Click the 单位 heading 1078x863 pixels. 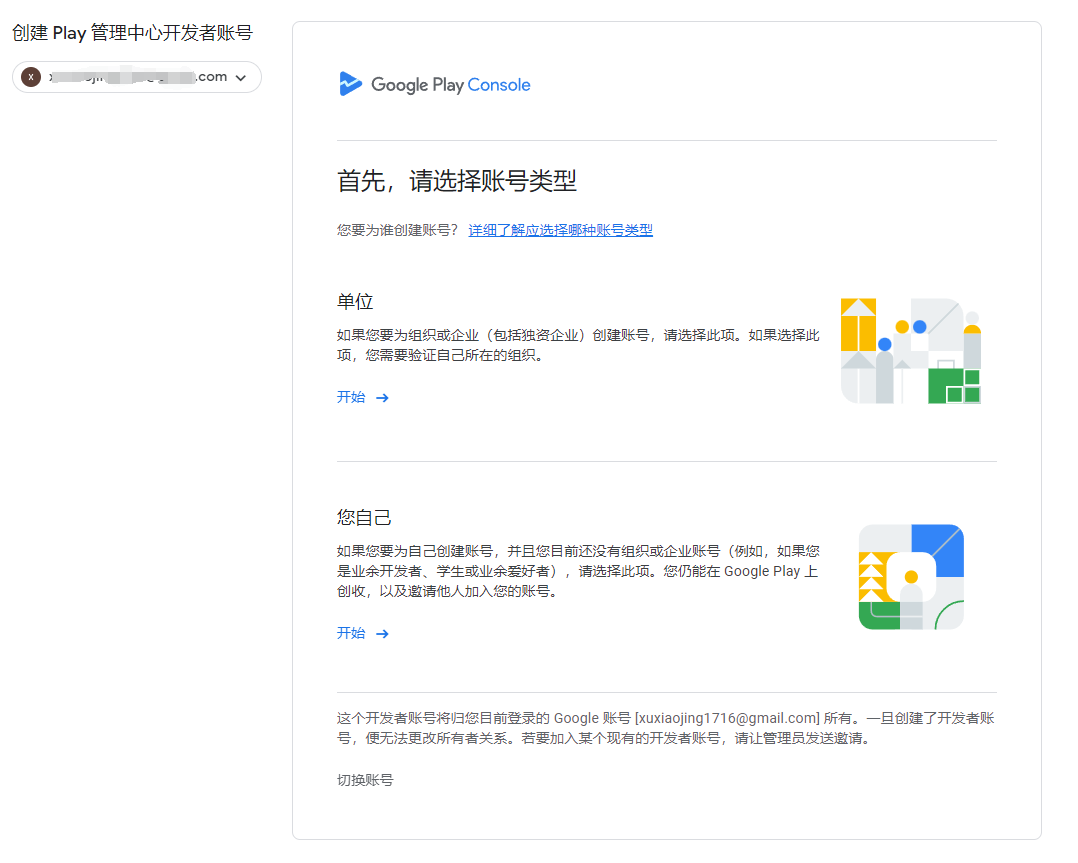pos(355,301)
